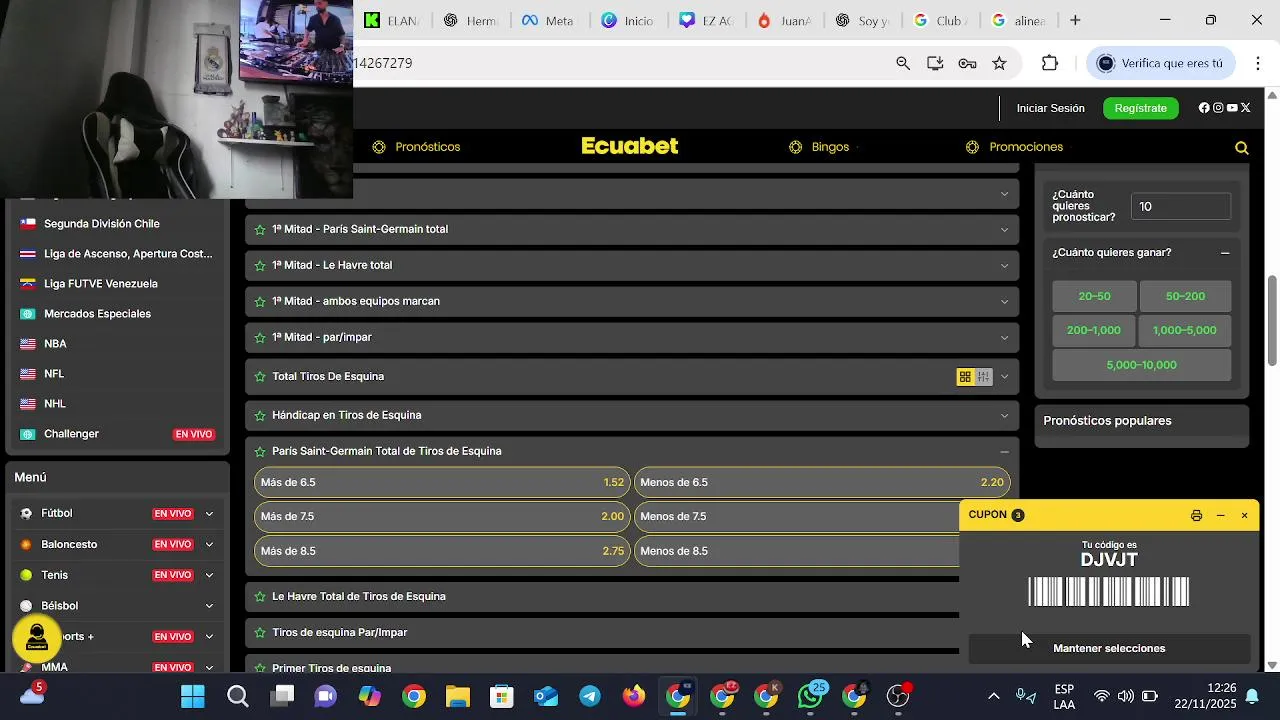Collapse the ¿Cuánto quieres ganar? section
Screen dimensions: 1280x720
pyautogui.click(x=1225, y=253)
